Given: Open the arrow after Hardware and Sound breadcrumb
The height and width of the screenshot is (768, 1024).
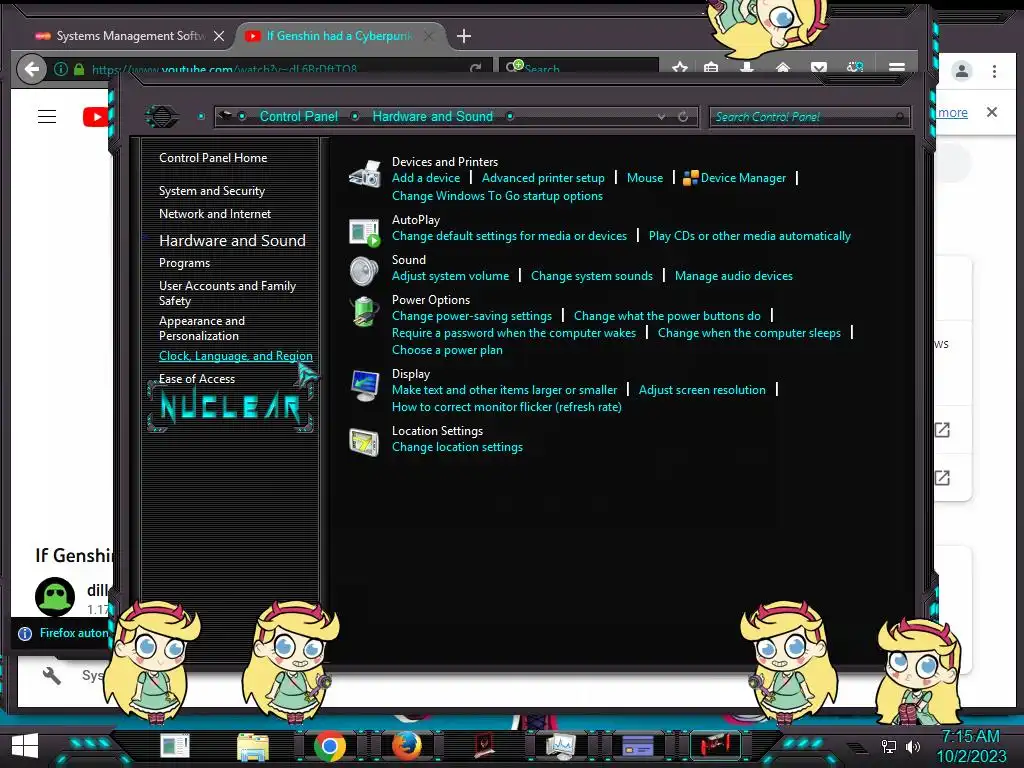Looking at the screenshot, I should point(510,117).
